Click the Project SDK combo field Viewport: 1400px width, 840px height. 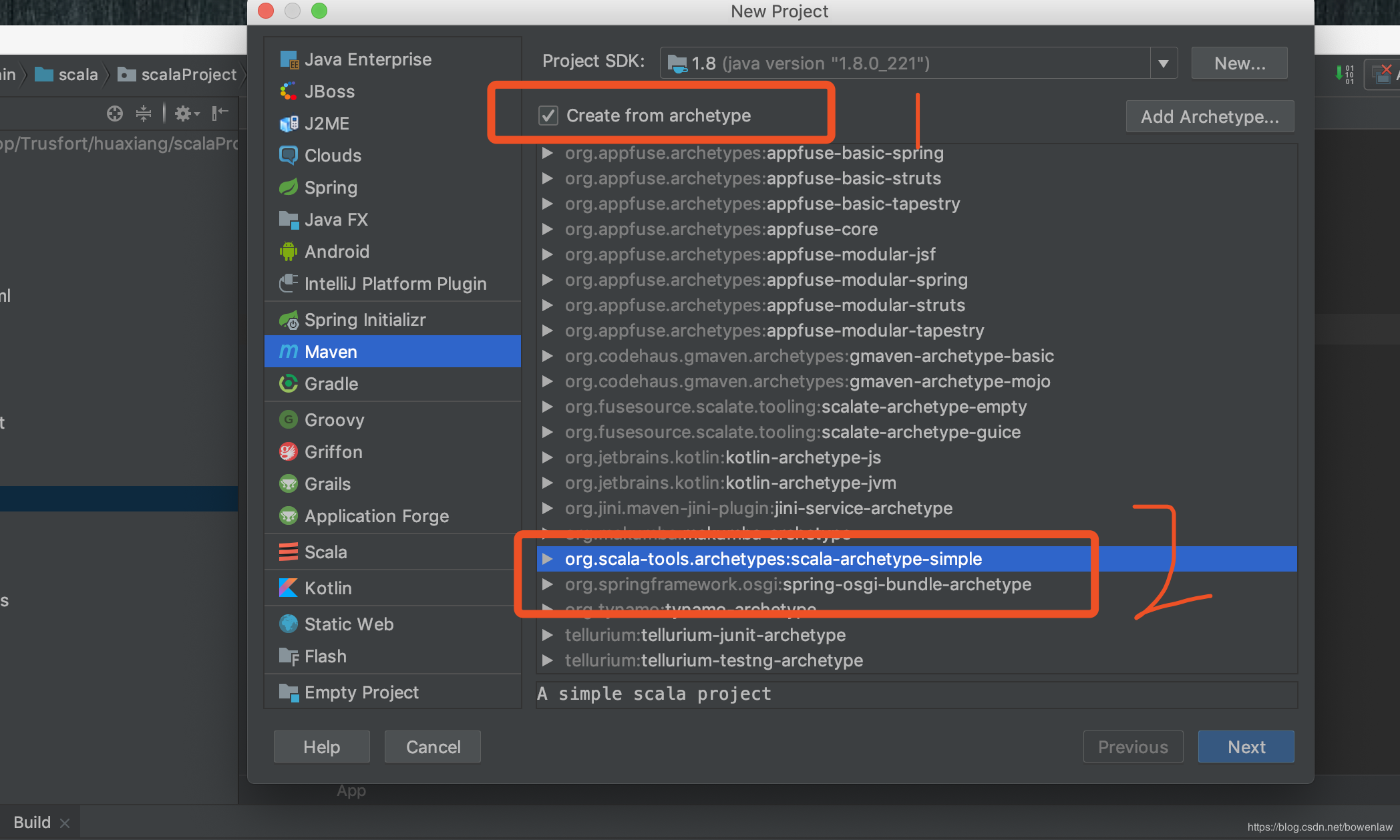(918, 63)
